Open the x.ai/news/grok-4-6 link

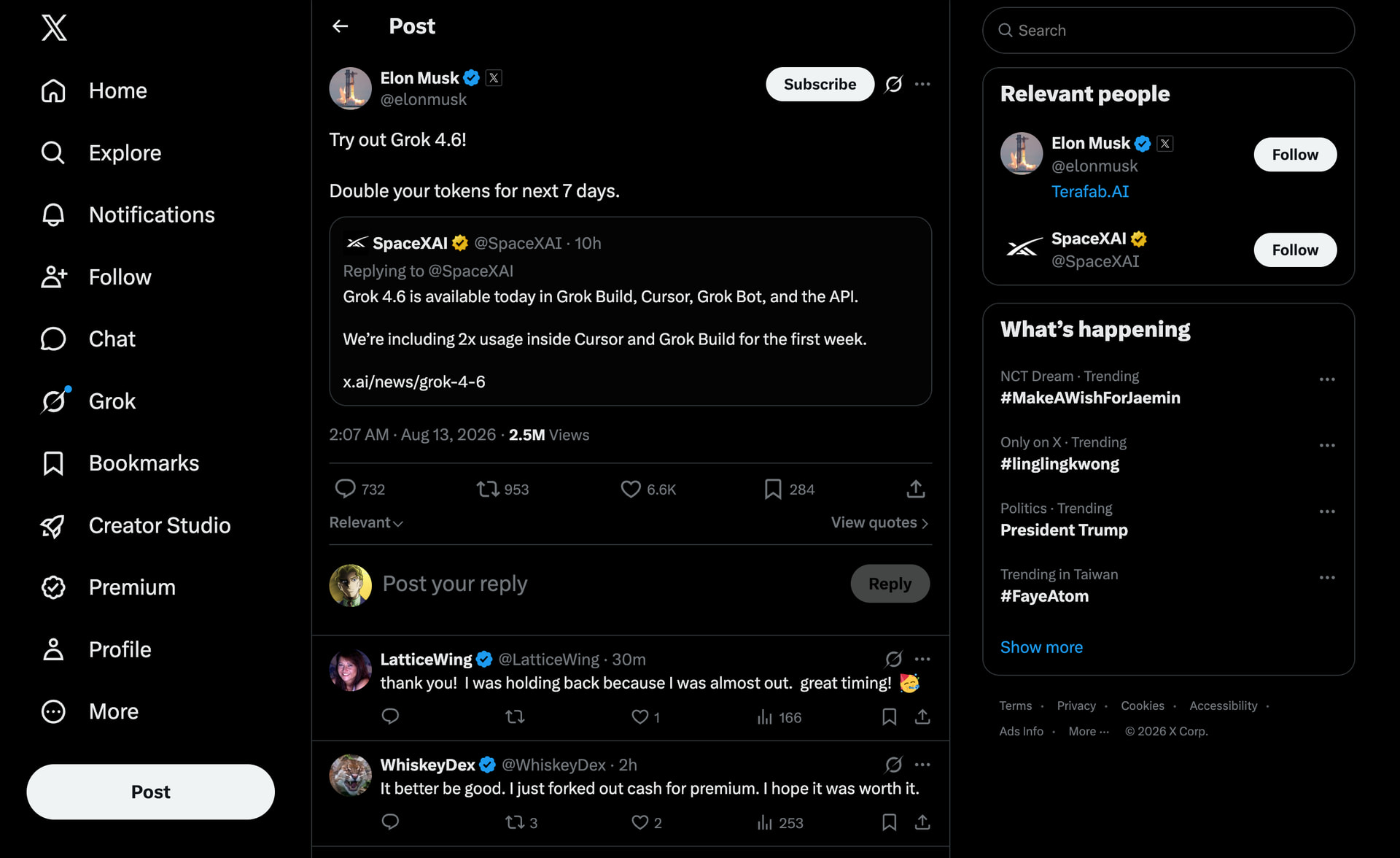(413, 382)
